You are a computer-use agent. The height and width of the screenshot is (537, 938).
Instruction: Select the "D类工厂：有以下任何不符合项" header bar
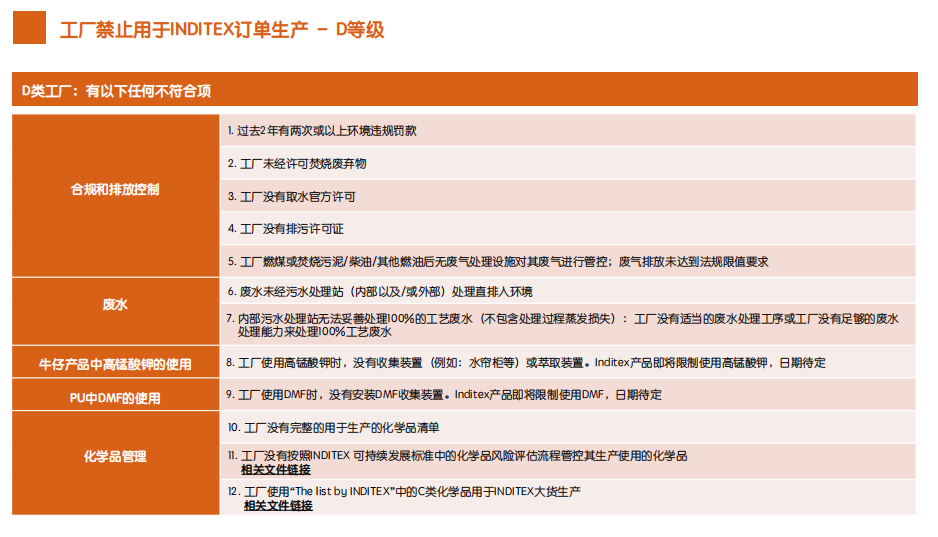[464, 91]
